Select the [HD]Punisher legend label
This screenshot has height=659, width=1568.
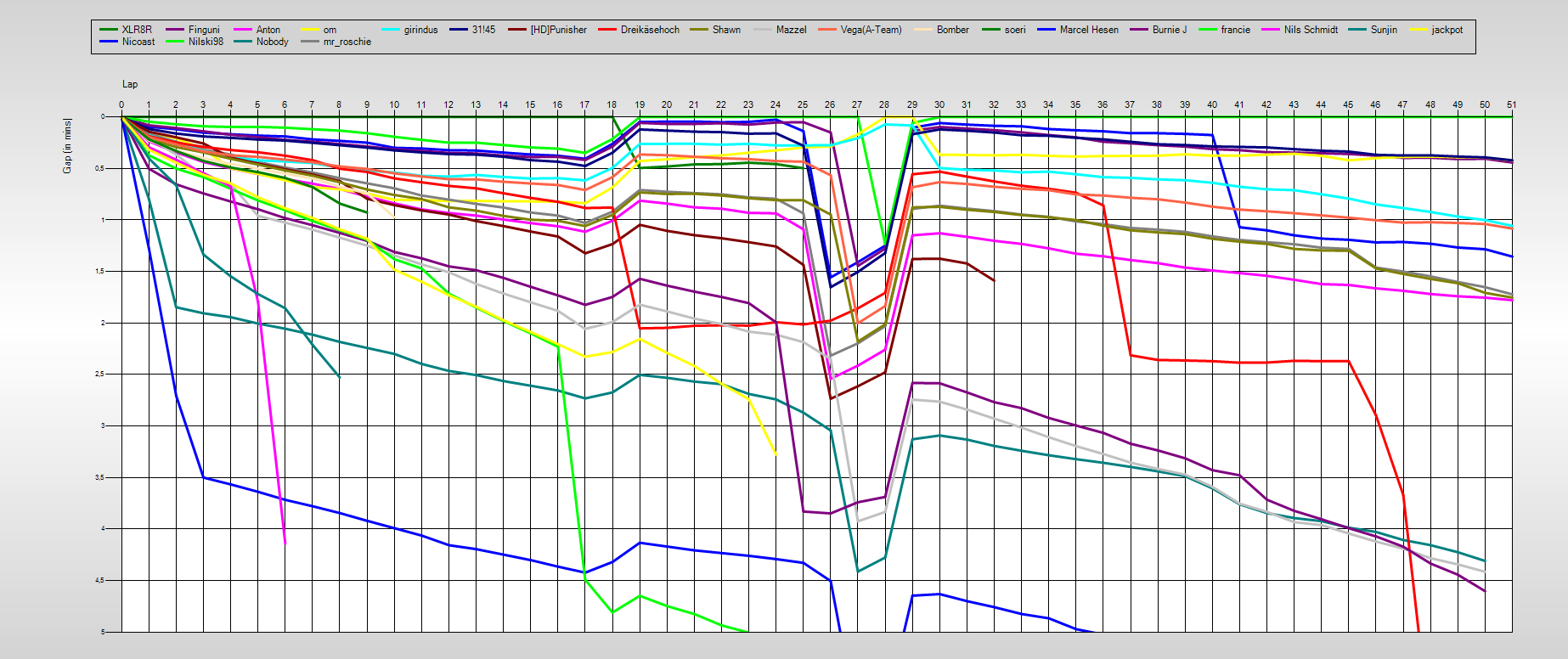pos(558,30)
